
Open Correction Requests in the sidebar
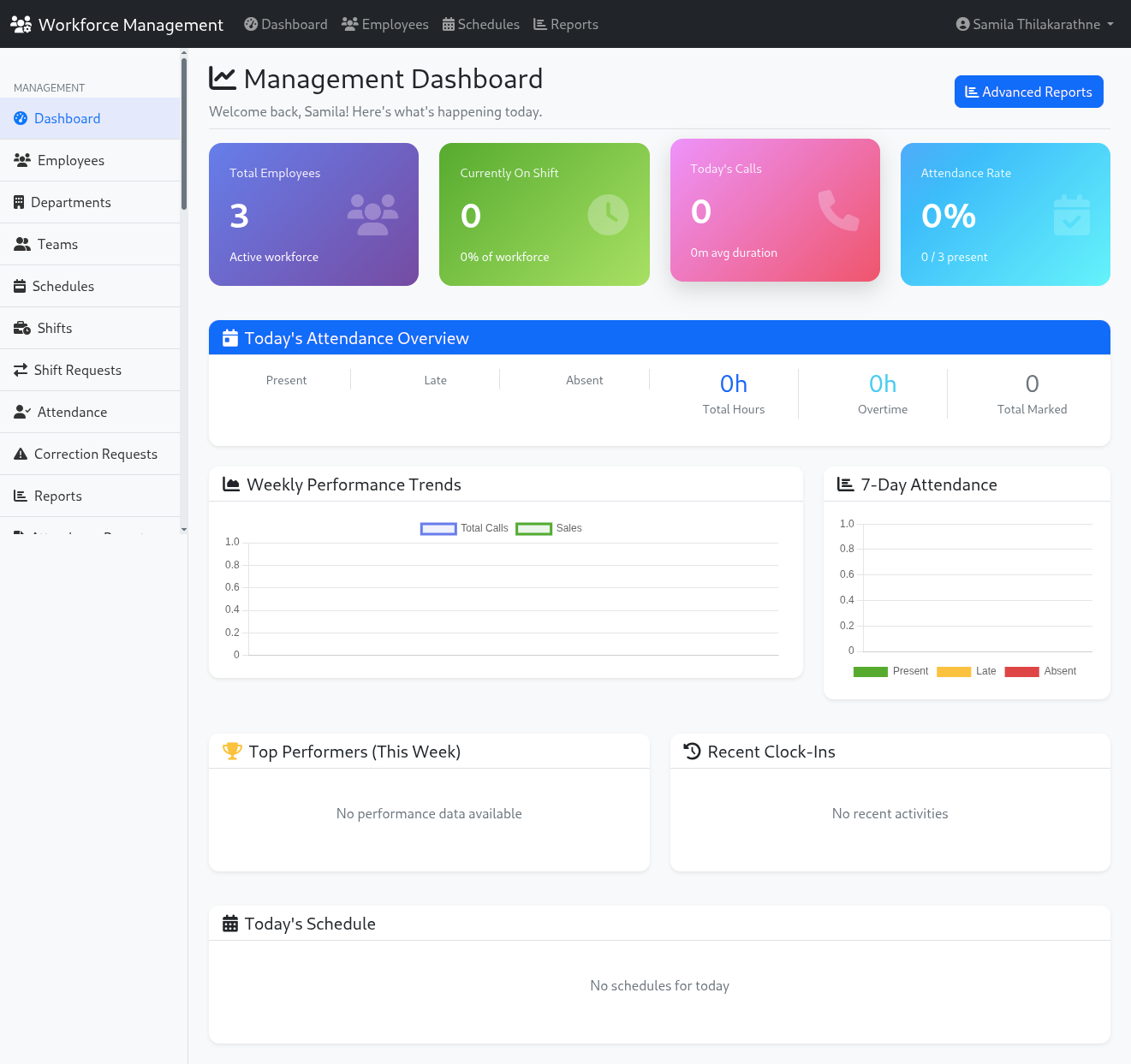coord(95,455)
